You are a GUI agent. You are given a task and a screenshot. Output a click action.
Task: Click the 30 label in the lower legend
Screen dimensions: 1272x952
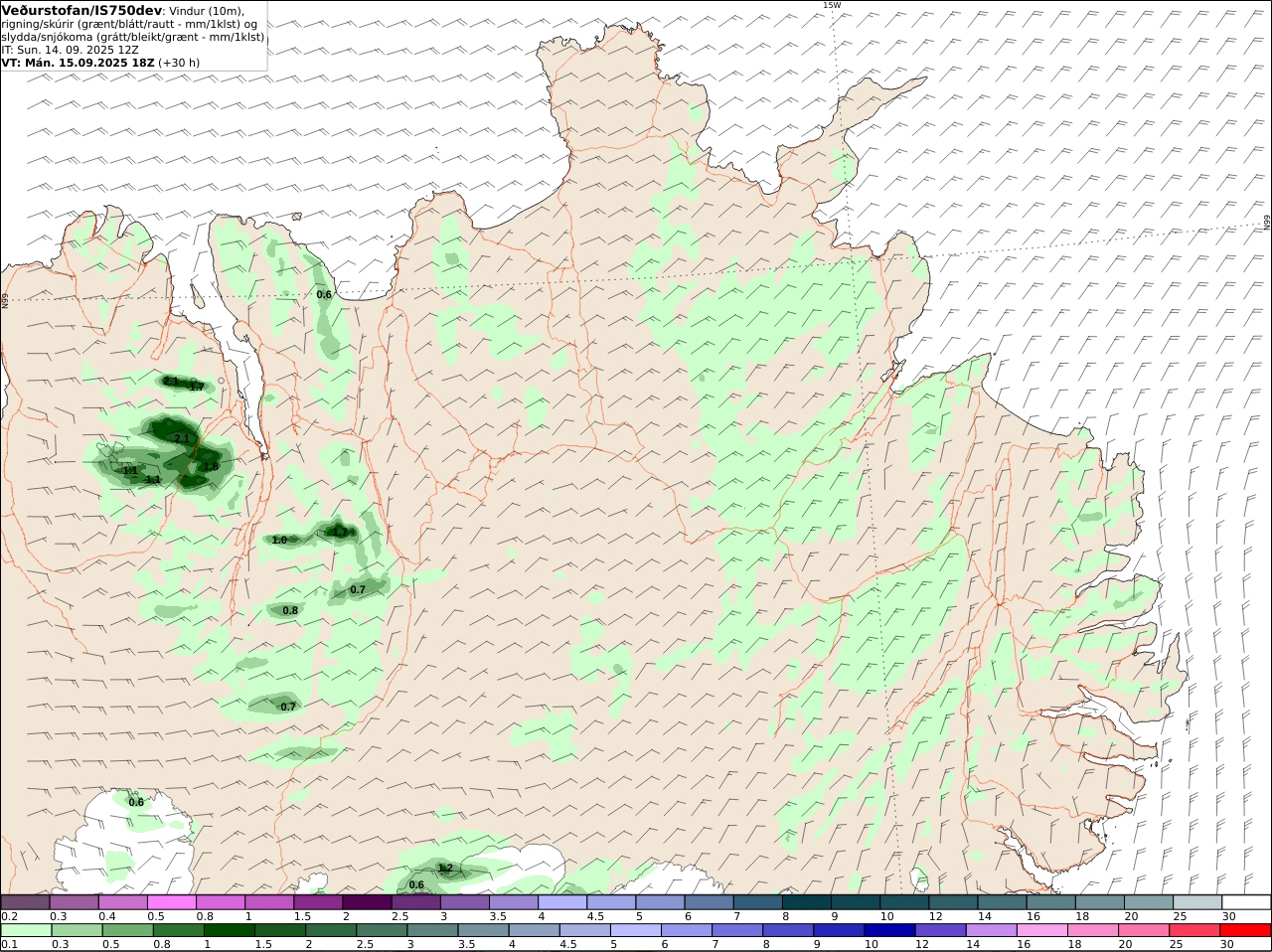(x=1226, y=944)
